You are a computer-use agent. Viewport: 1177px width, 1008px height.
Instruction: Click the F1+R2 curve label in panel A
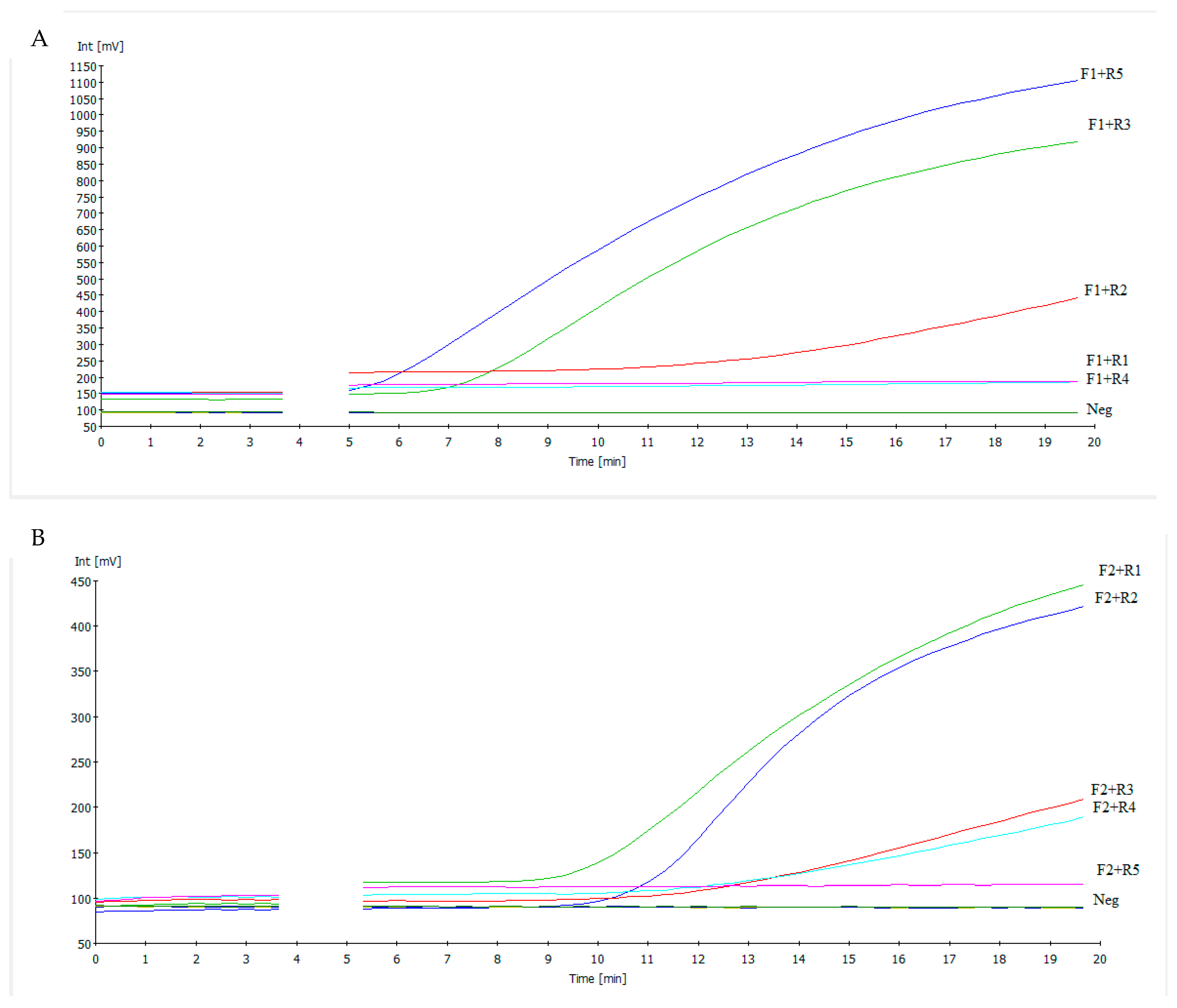tap(1105, 291)
